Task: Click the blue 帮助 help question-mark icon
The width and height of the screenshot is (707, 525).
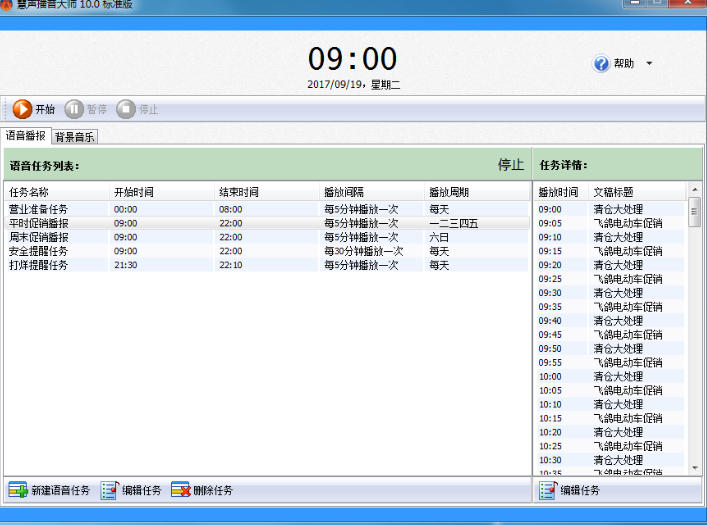Action: pyautogui.click(x=601, y=64)
